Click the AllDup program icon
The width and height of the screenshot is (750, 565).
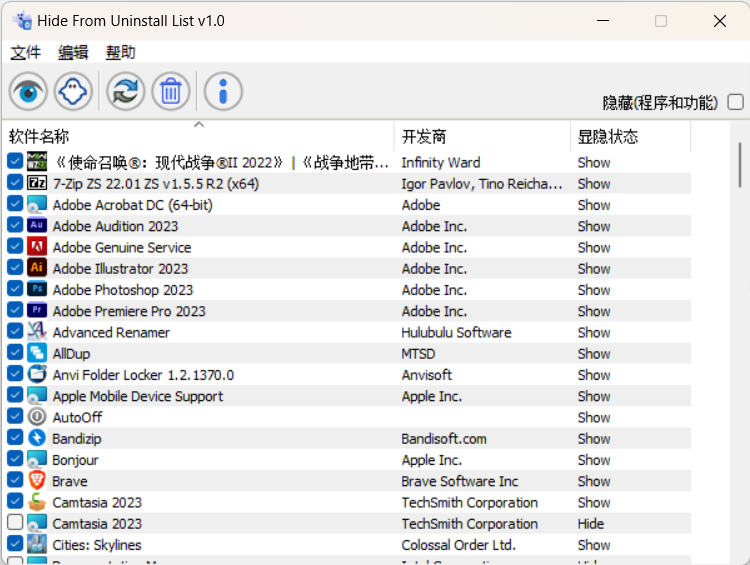pos(37,353)
